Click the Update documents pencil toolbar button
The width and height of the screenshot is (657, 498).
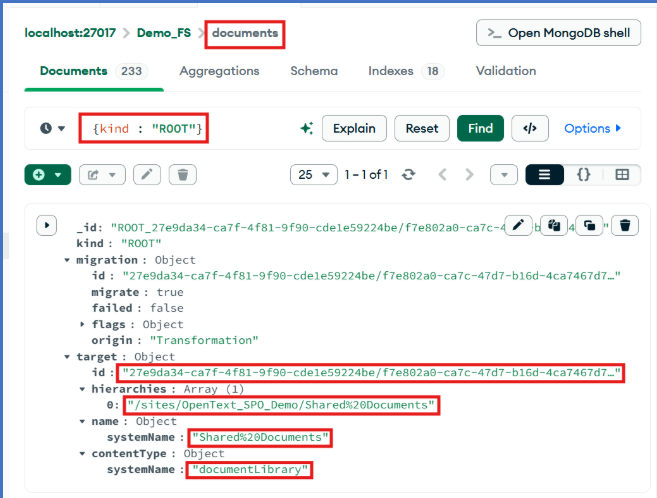click(147, 175)
